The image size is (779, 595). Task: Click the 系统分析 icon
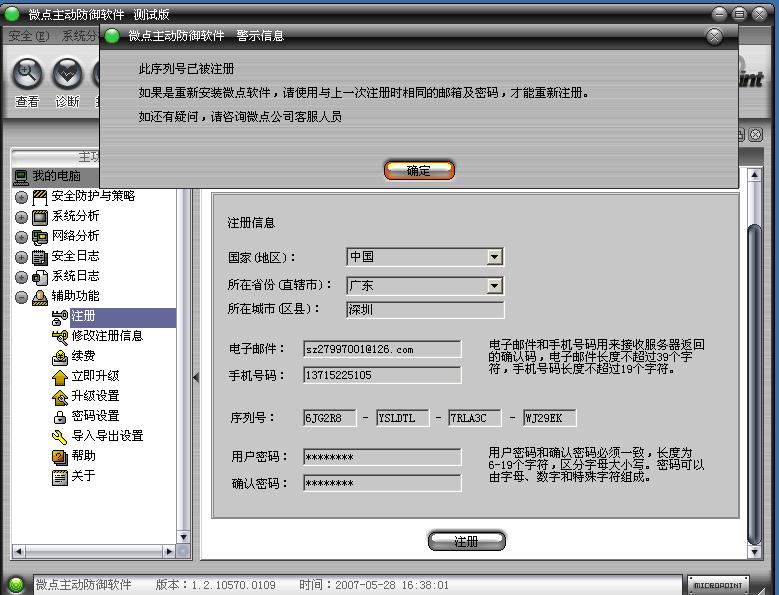40,217
